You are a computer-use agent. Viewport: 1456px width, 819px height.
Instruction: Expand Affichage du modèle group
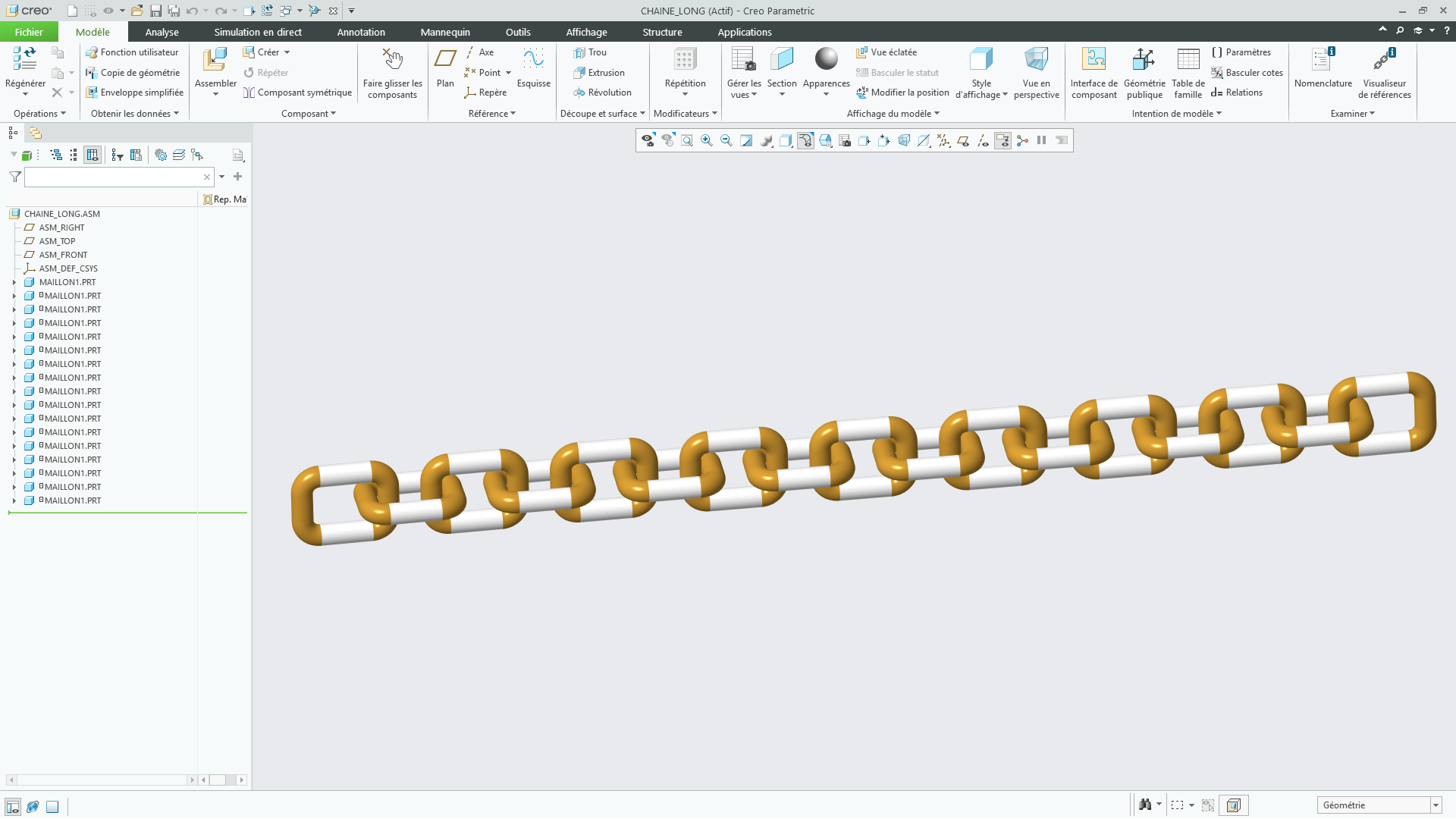coord(893,114)
